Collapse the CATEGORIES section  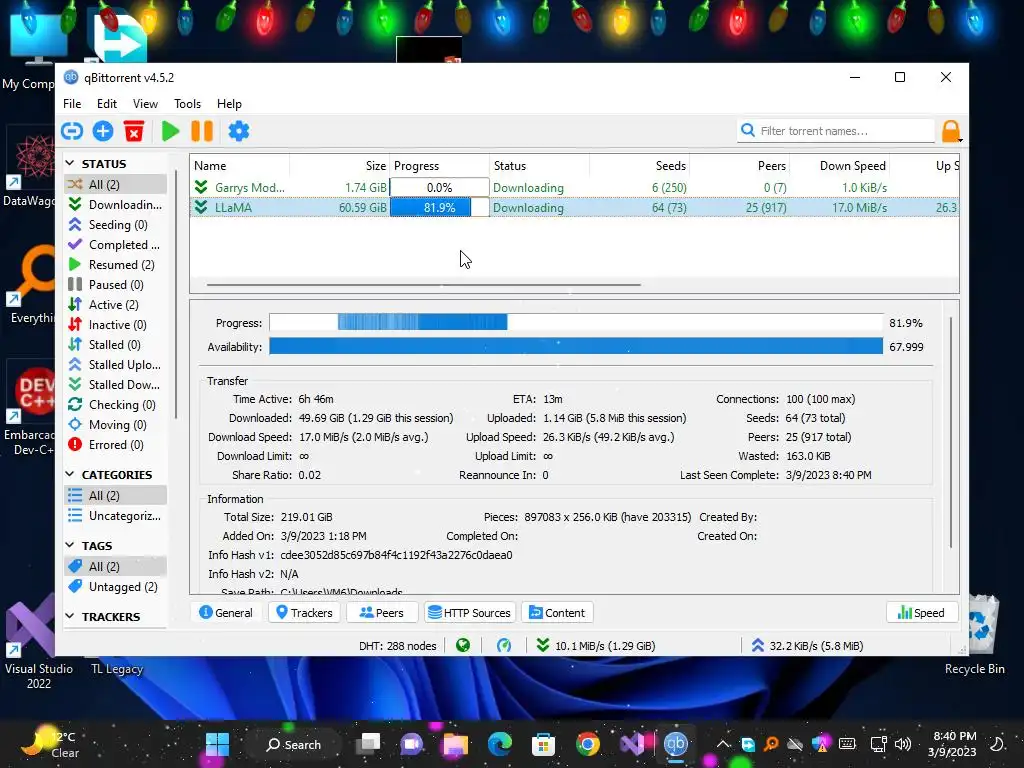click(x=70, y=474)
